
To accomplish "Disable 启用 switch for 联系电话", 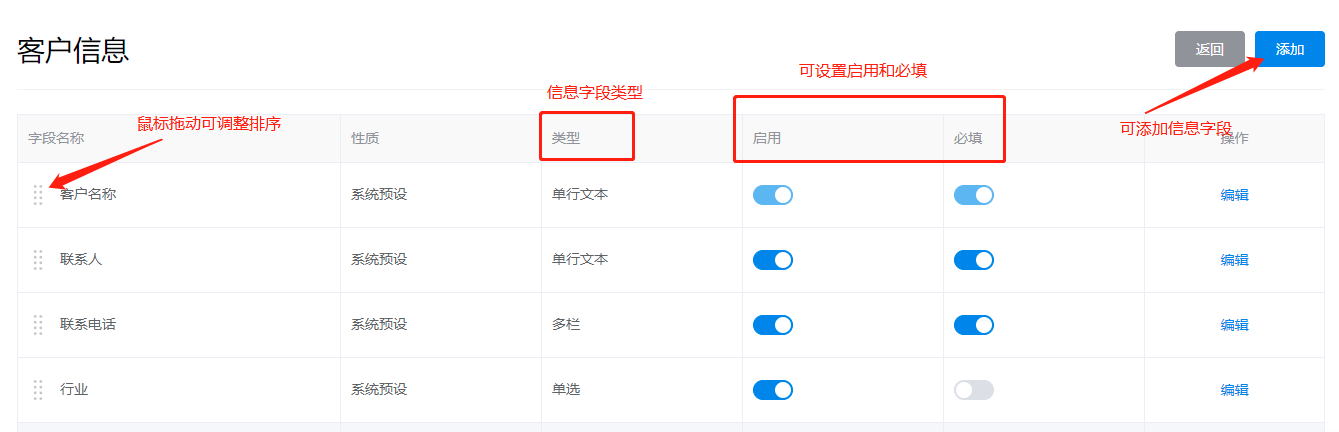I will click(772, 325).
